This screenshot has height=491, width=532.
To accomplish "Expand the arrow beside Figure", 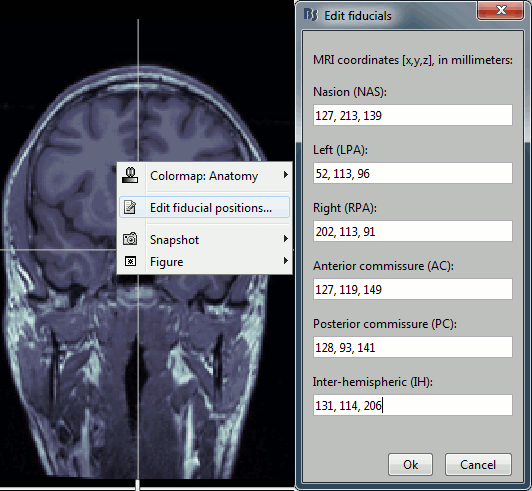I will (286, 261).
